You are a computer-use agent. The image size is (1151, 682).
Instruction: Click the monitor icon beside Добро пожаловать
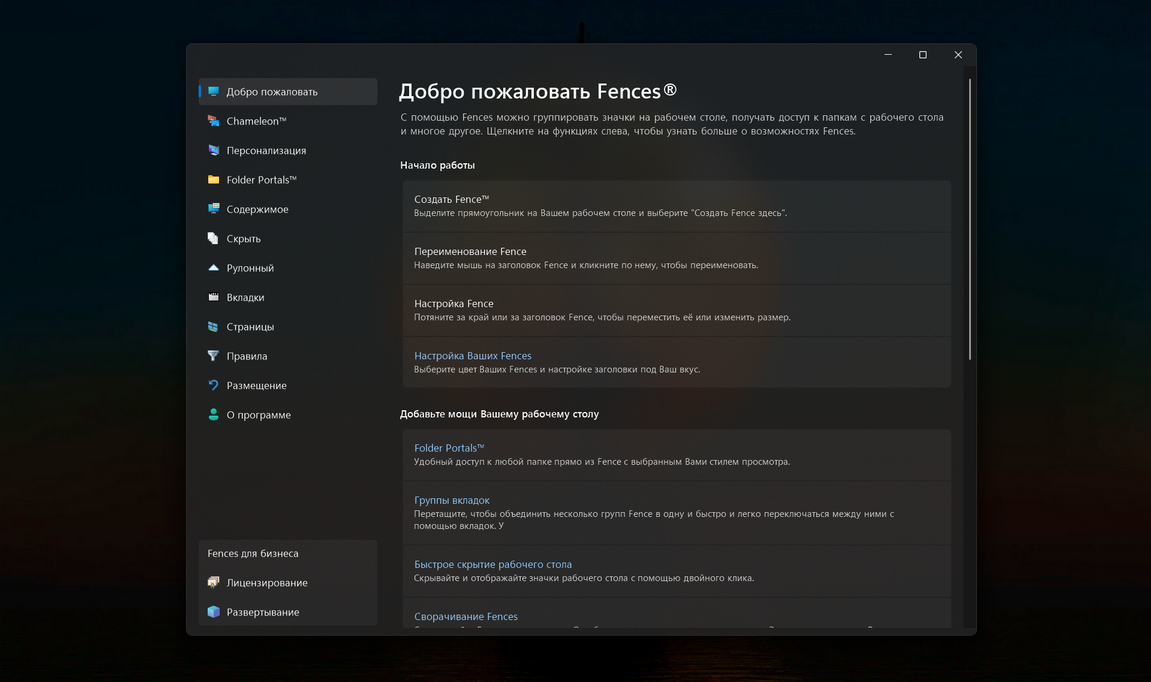tap(214, 92)
